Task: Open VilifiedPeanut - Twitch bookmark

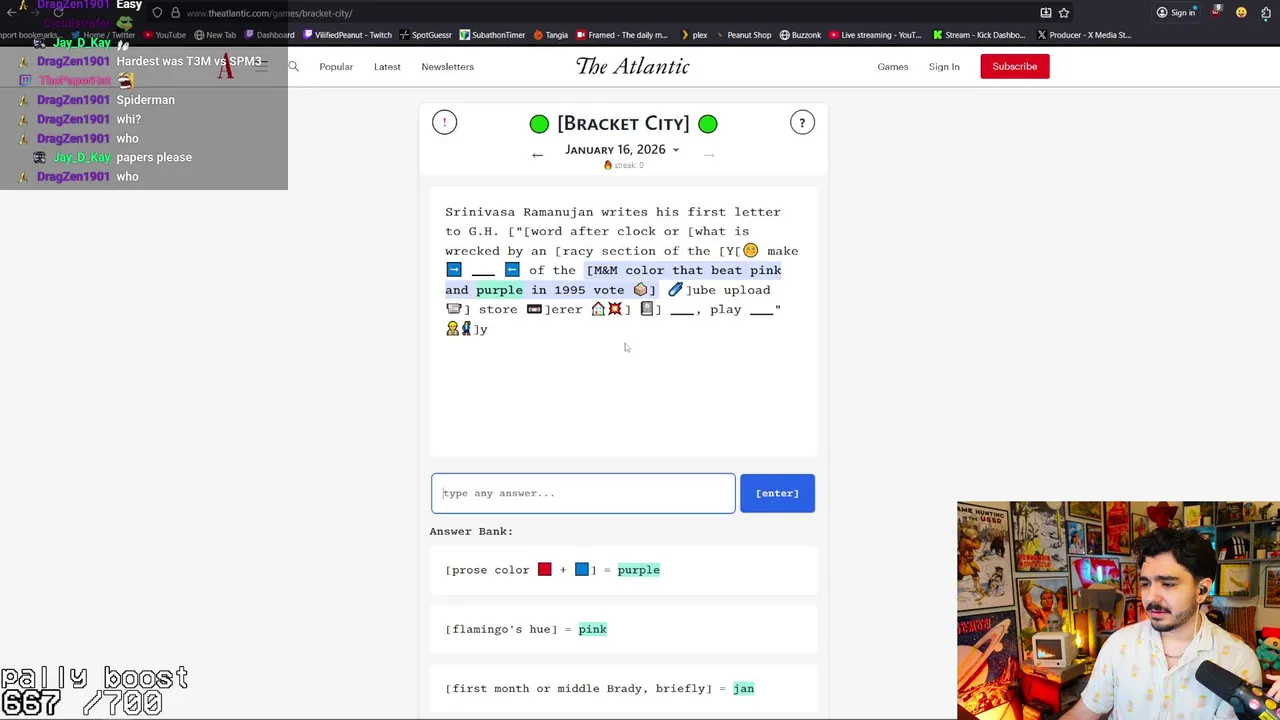Action: pos(347,35)
